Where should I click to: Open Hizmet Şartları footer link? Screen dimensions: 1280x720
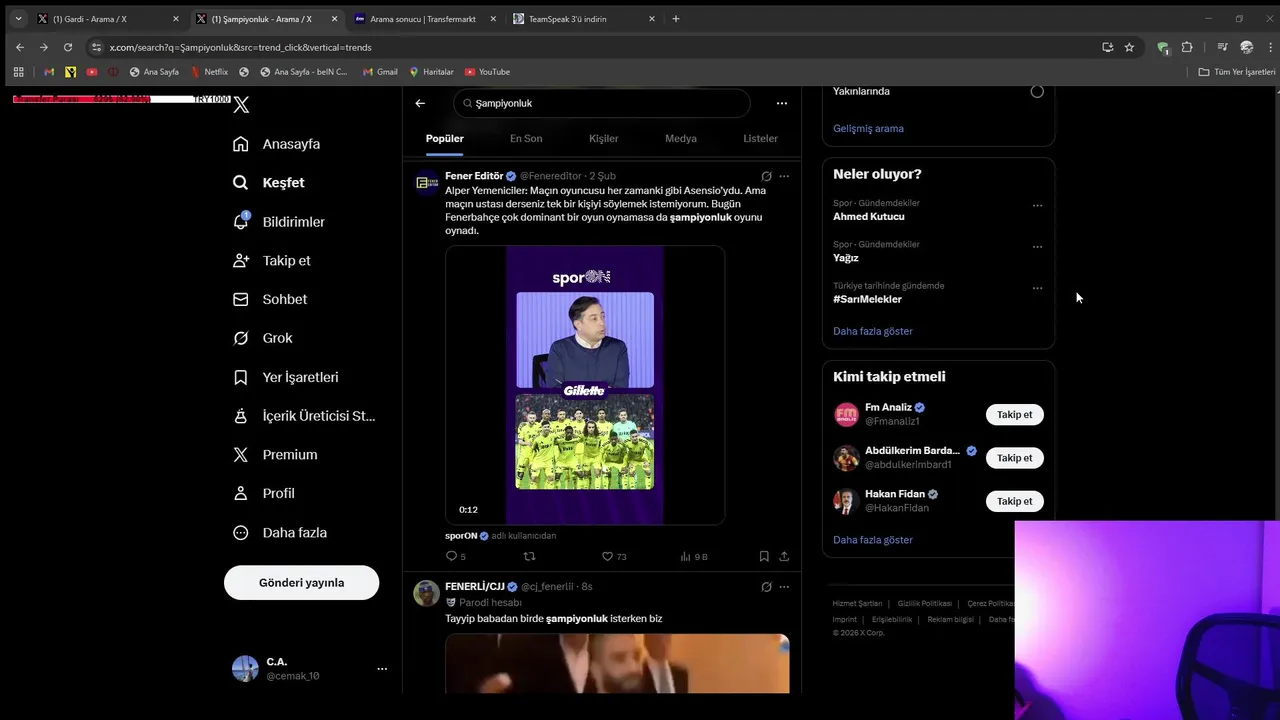pos(857,604)
